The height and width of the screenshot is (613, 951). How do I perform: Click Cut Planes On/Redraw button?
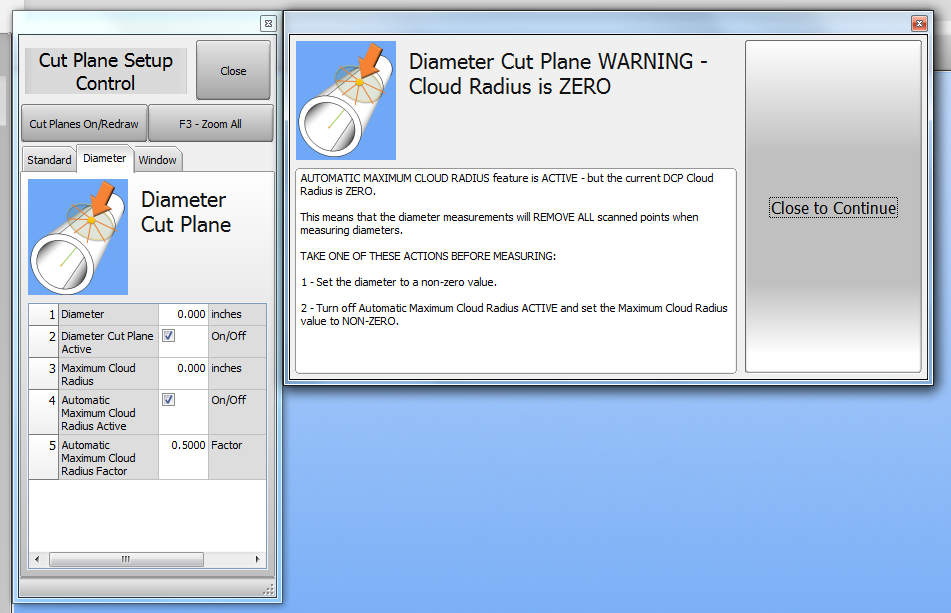point(84,124)
